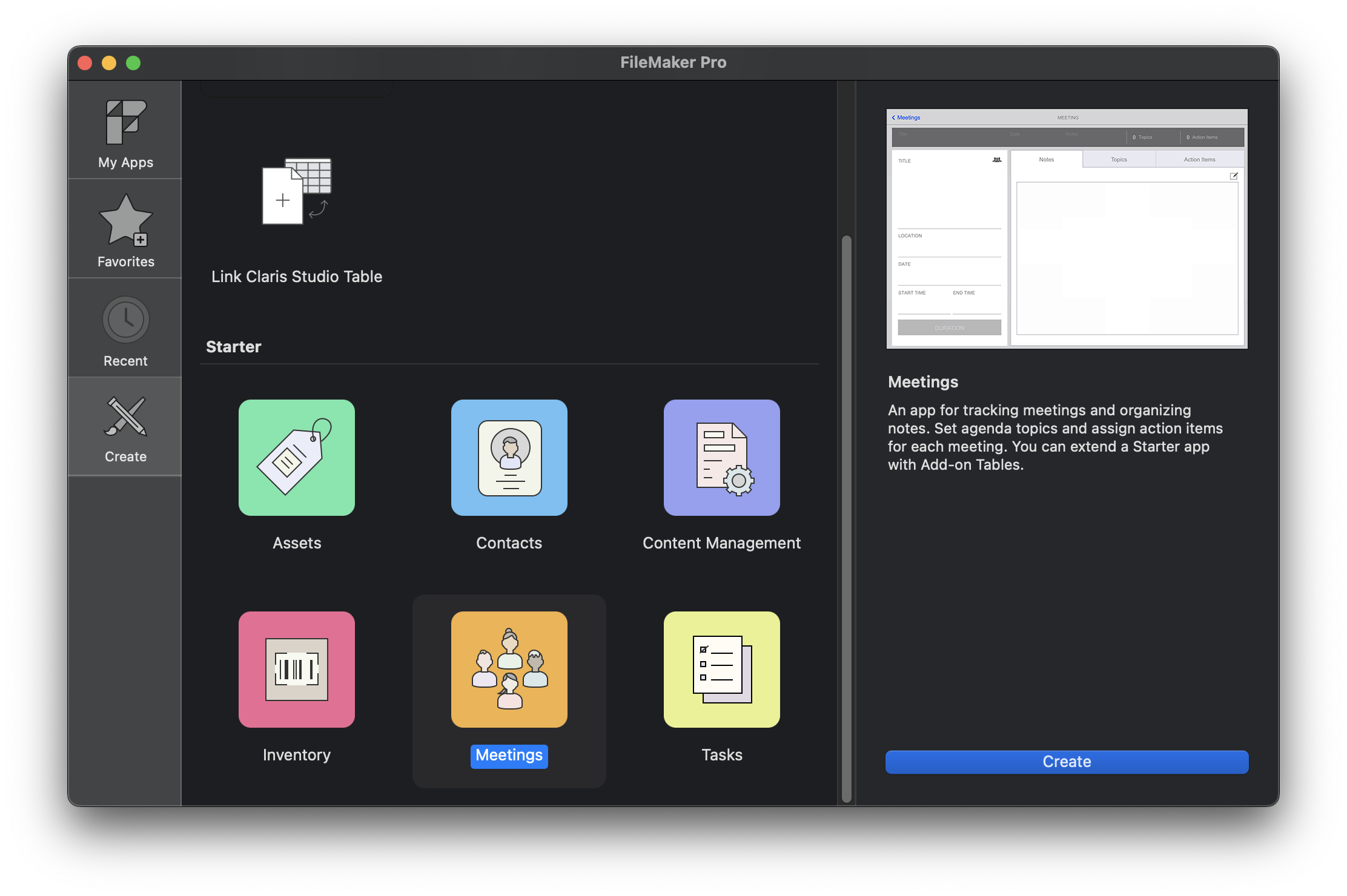Minimize the FileMaker Pro window
Viewport: 1347px width, 896px height.
109,63
